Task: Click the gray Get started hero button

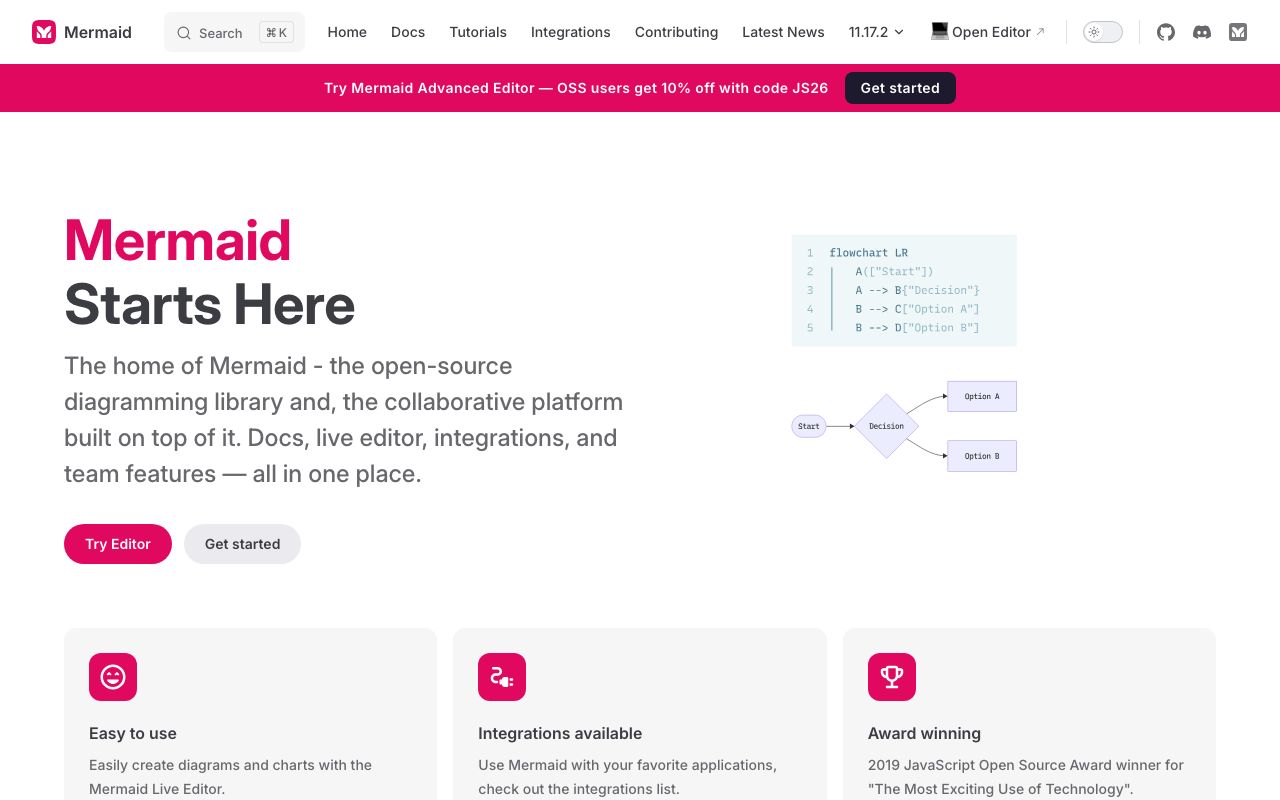Action: 242,544
